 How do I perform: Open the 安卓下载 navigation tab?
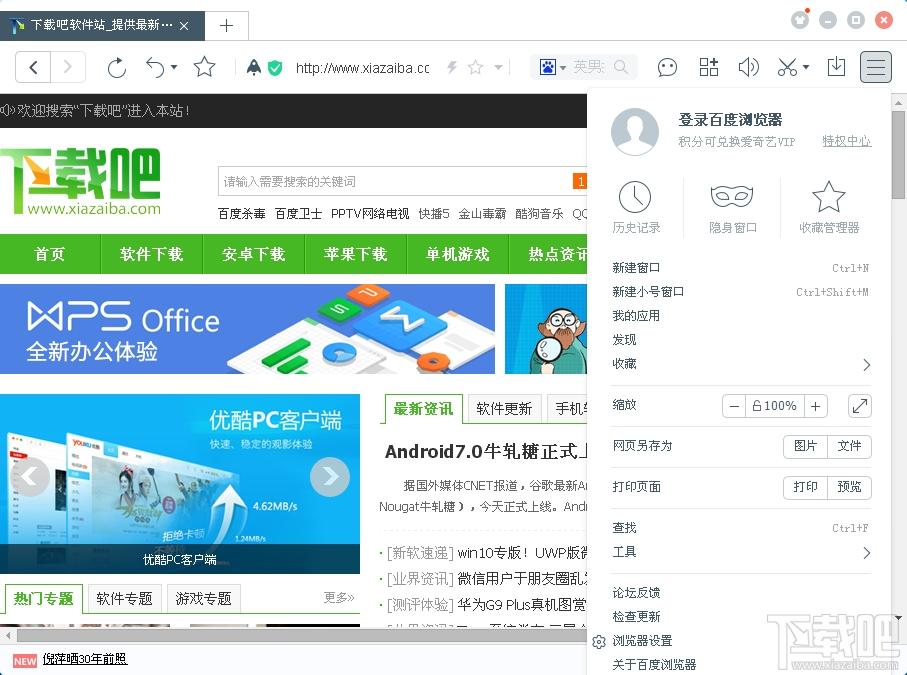click(253, 254)
